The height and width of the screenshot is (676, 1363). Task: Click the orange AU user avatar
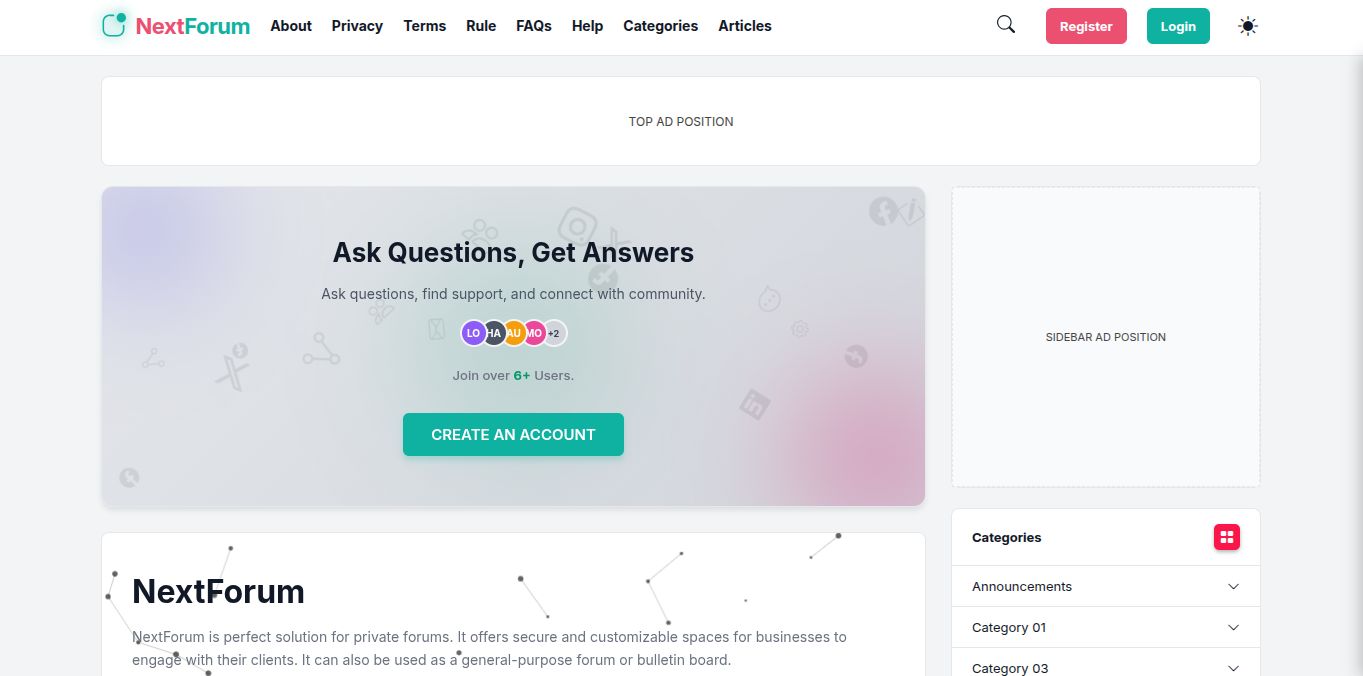[514, 333]
